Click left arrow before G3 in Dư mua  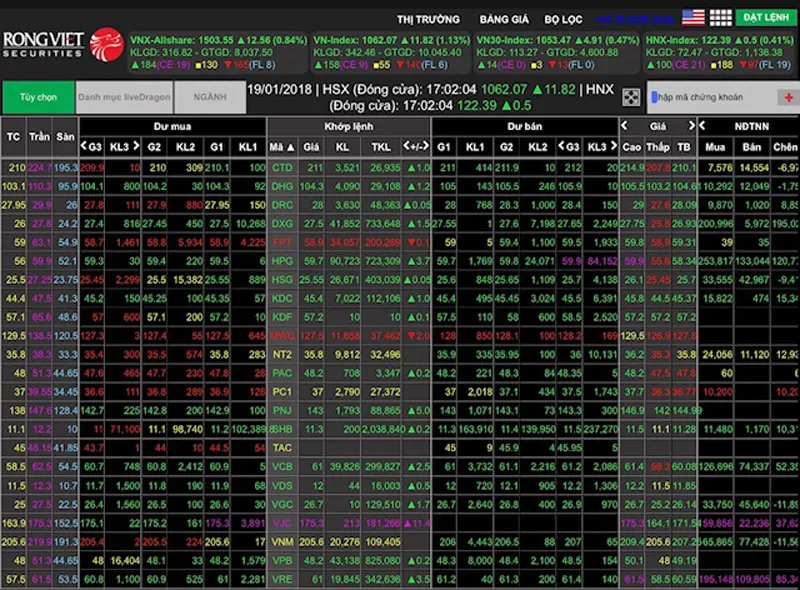pos(84,147)
